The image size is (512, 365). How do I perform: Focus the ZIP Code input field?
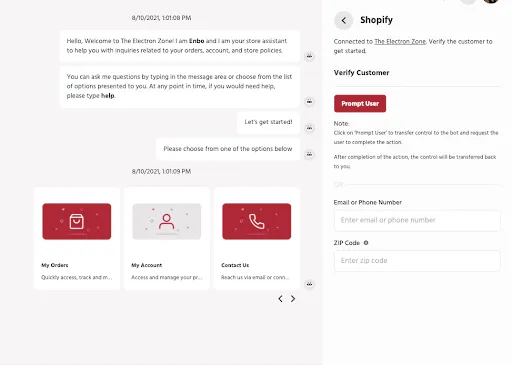coord(417,261)
